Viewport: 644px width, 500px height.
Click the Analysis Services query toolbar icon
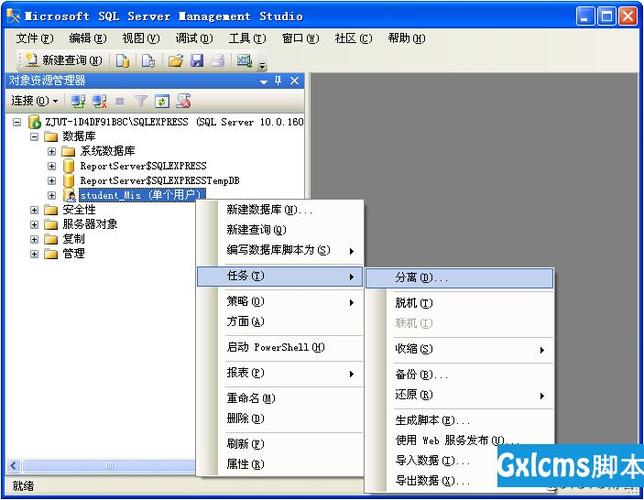pos(148,61)
